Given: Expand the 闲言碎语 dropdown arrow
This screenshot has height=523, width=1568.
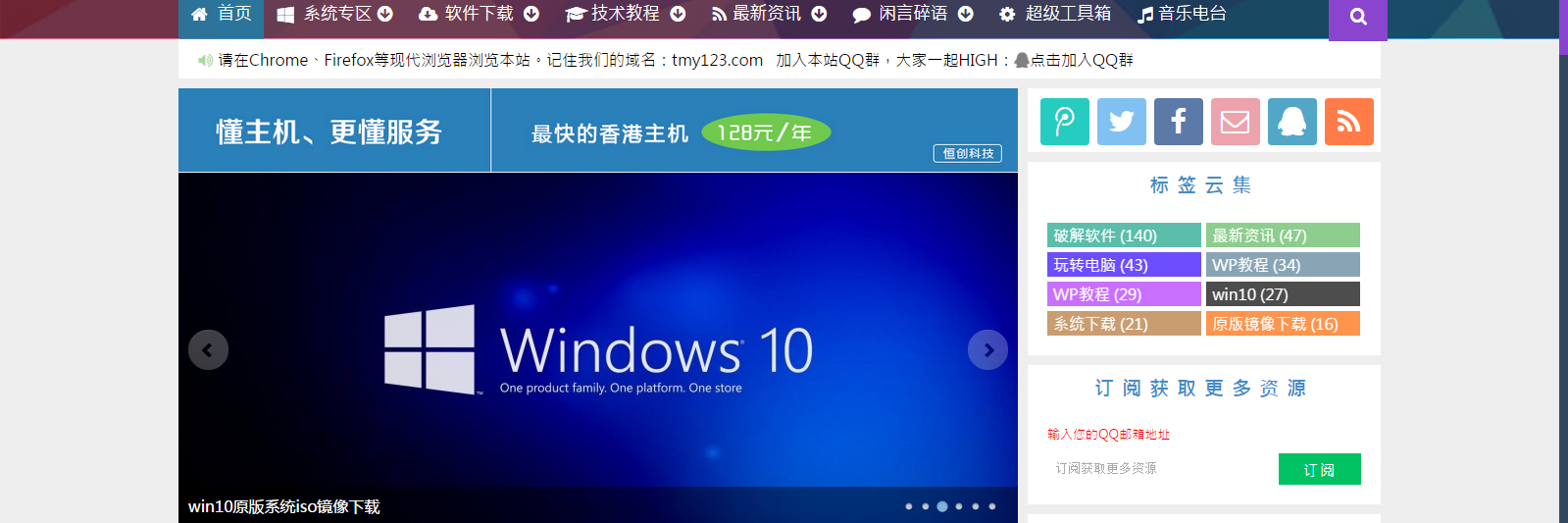Looking at the screenshot, I should tap(965, 14).
